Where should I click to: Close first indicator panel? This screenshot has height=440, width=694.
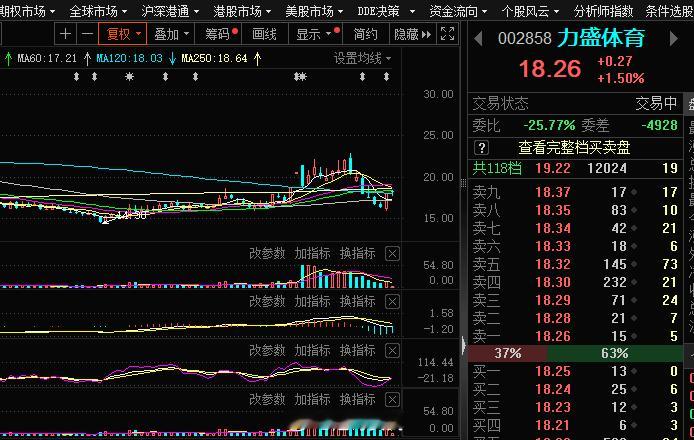(392, 254)
